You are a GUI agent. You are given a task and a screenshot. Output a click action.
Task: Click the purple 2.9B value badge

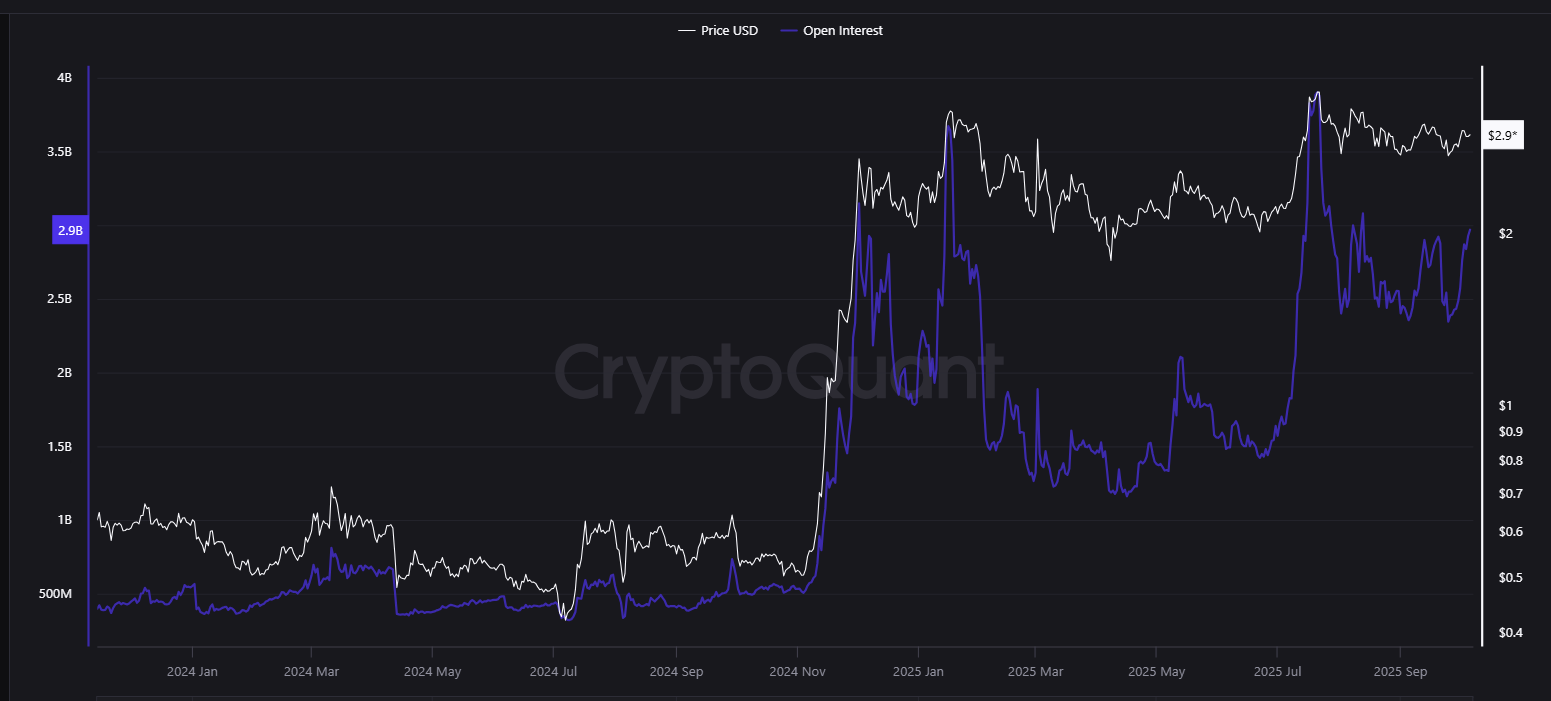(71, 232)
